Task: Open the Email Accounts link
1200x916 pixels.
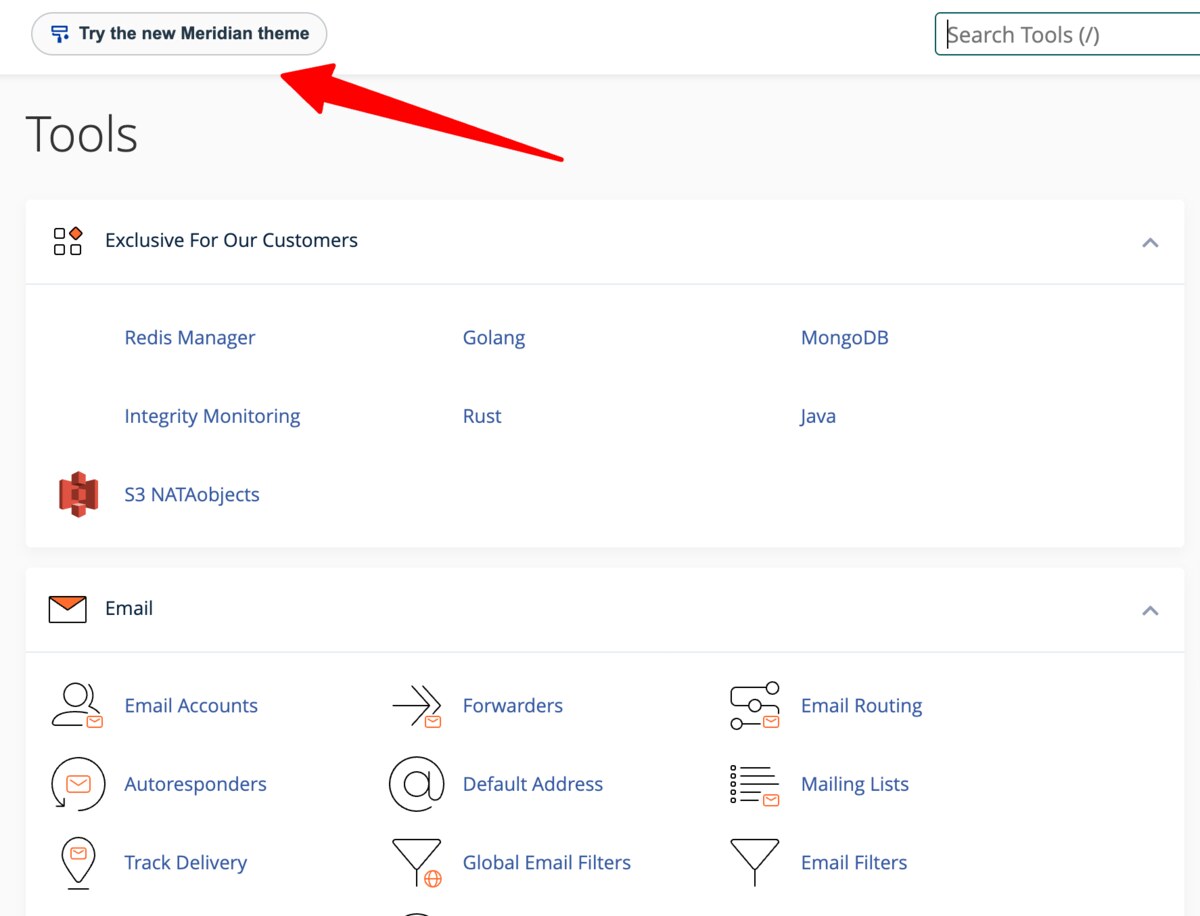Action: coord(191,706)
